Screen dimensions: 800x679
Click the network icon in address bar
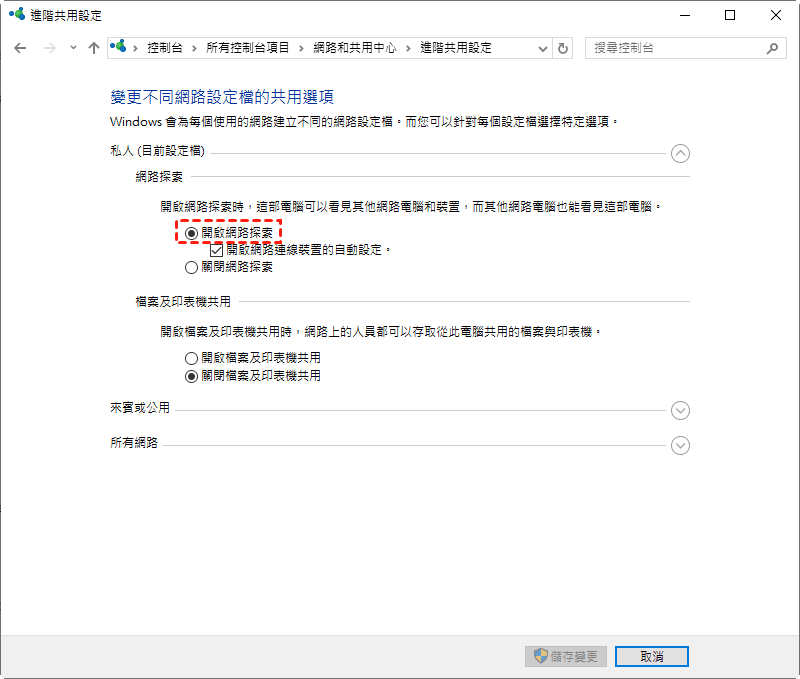pyautogui.click(x=119, y=47)
